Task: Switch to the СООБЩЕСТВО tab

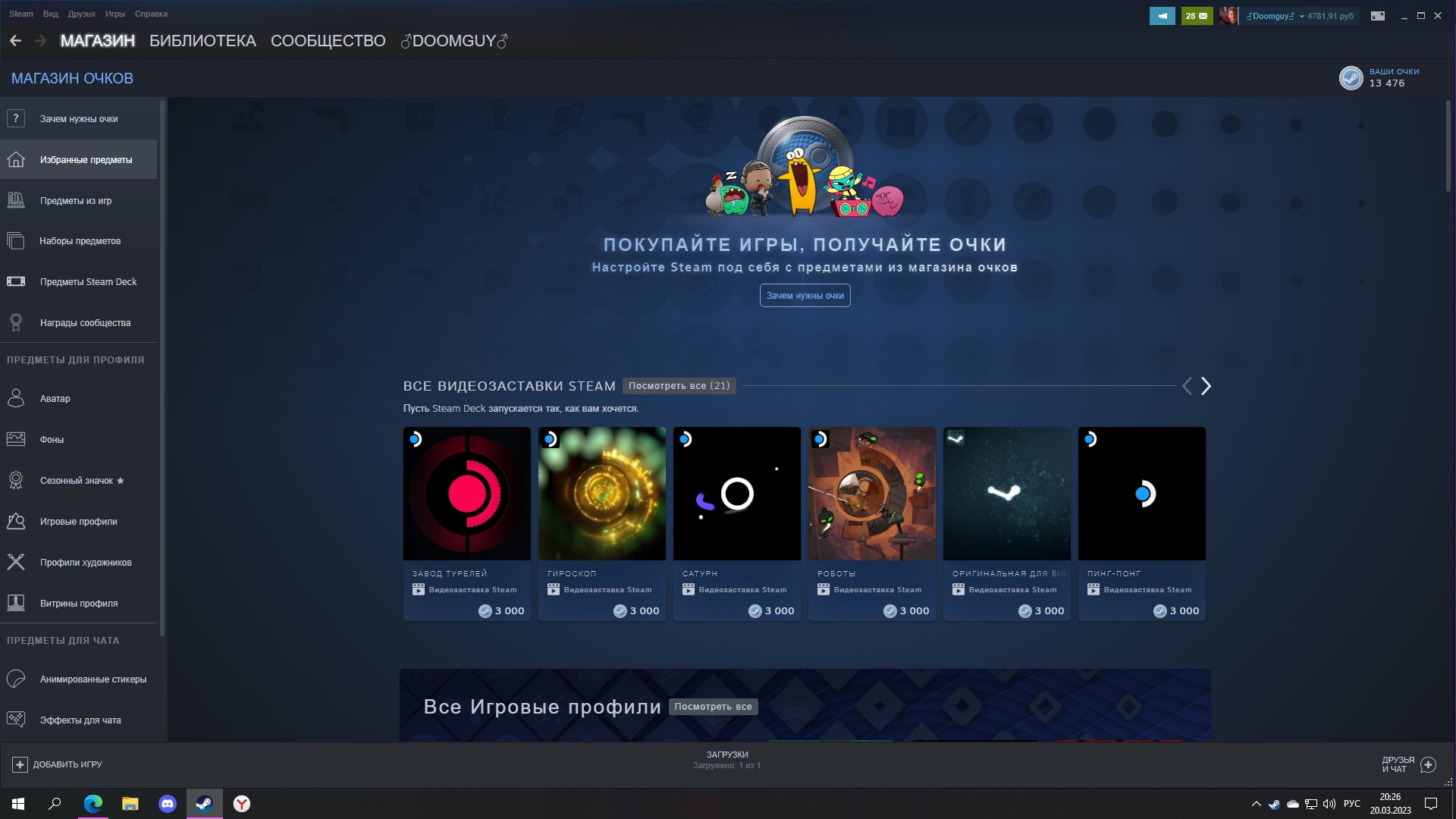Action: pos(328,41)
